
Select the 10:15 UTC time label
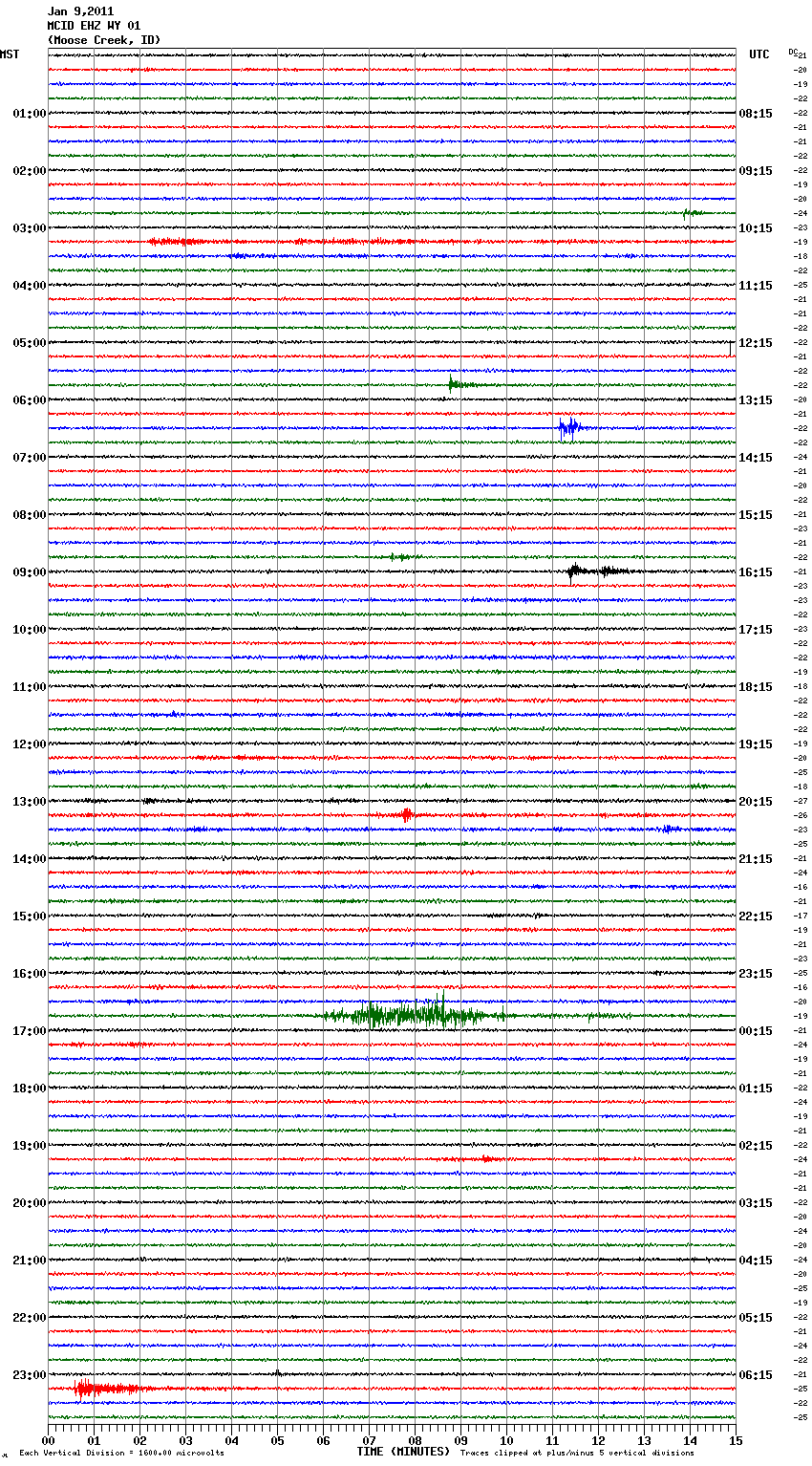point(756,228)
